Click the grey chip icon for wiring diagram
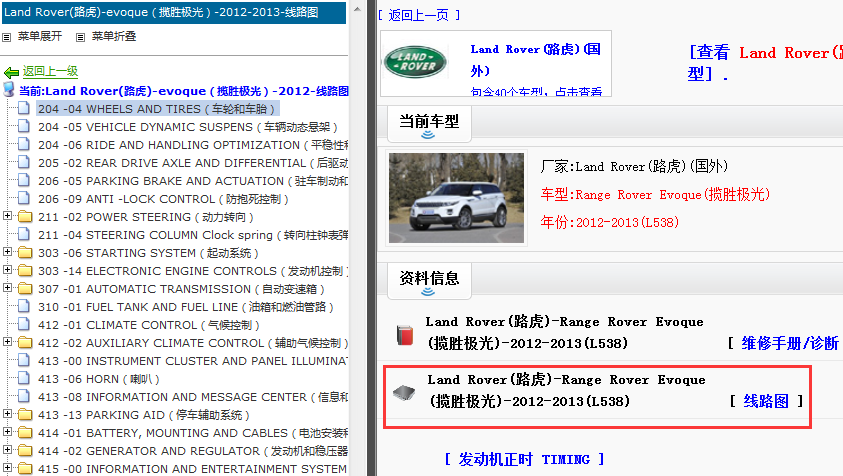843x476 pixels. (404, 393)
